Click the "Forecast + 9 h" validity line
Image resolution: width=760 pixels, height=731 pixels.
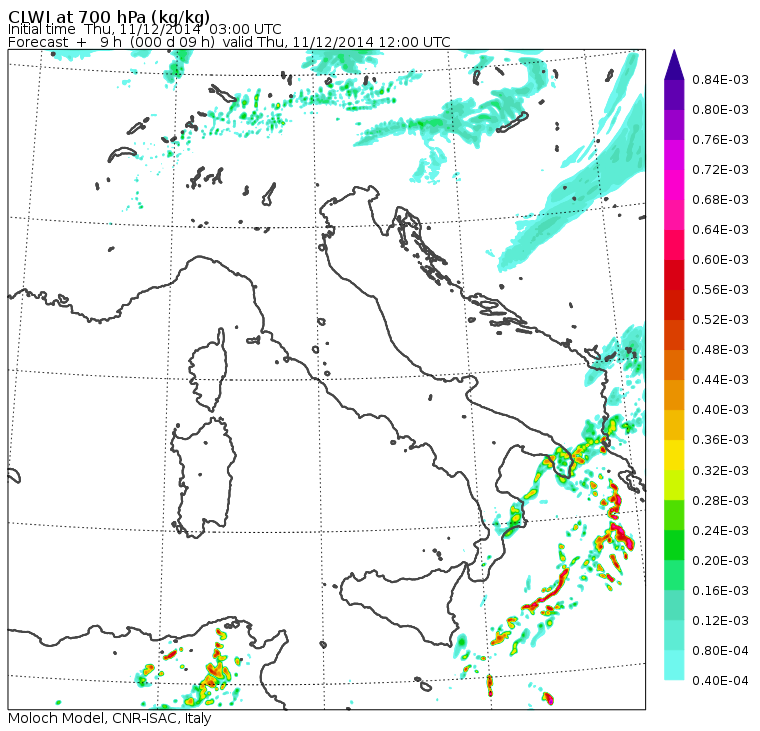(229, 43)
